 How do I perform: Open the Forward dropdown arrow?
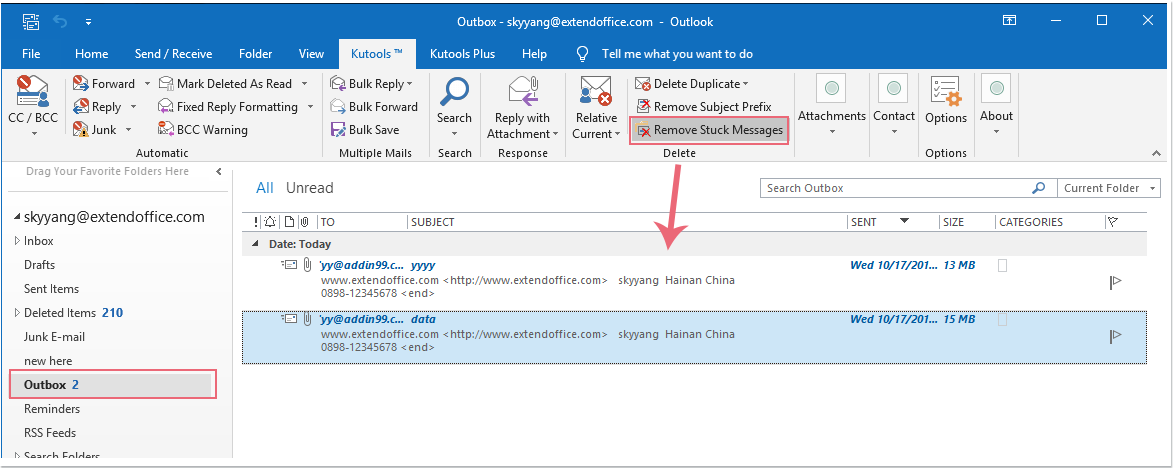tap(147, 84)
